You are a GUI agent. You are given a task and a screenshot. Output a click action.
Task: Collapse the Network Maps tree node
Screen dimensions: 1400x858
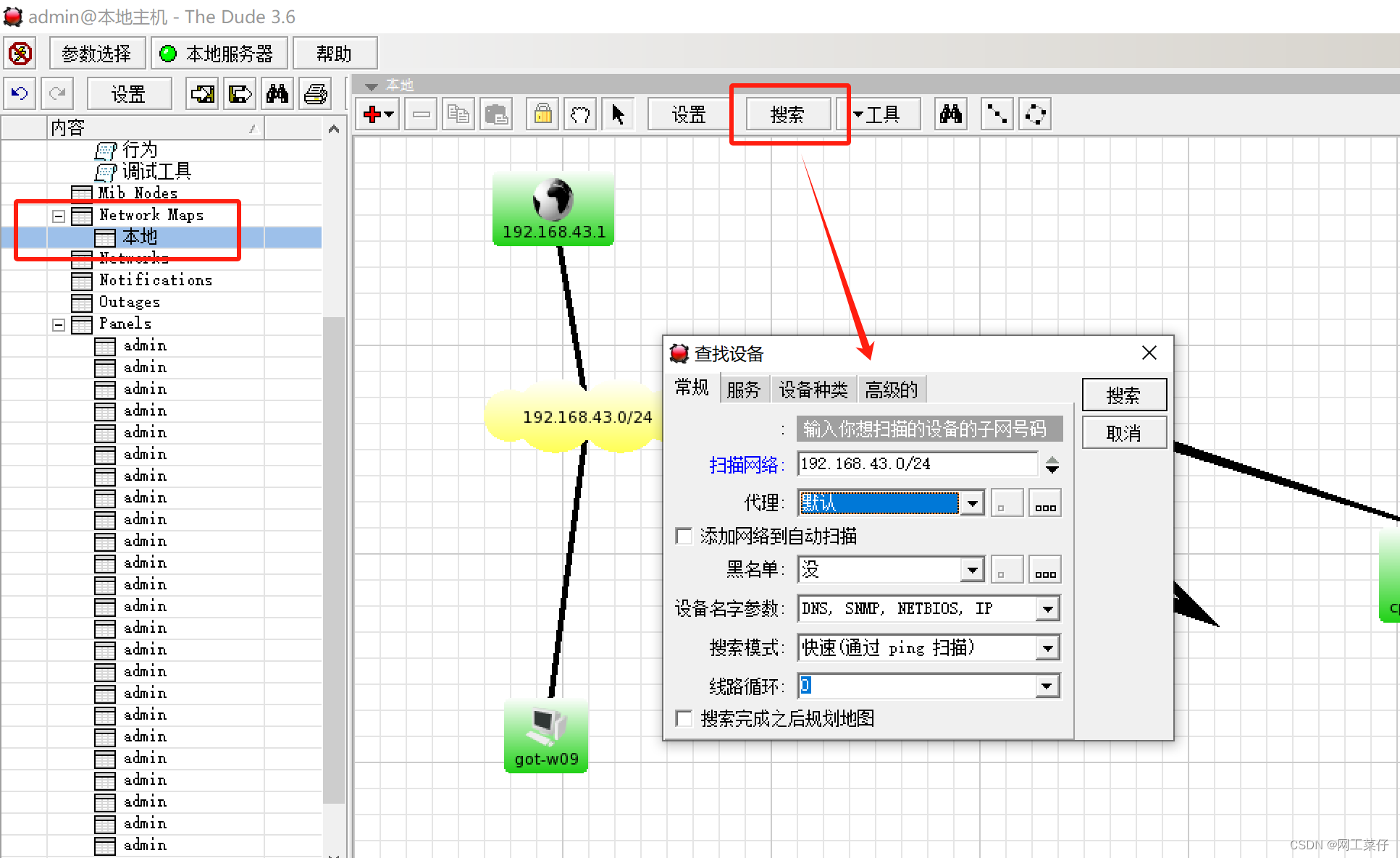(x=59, y=216)
